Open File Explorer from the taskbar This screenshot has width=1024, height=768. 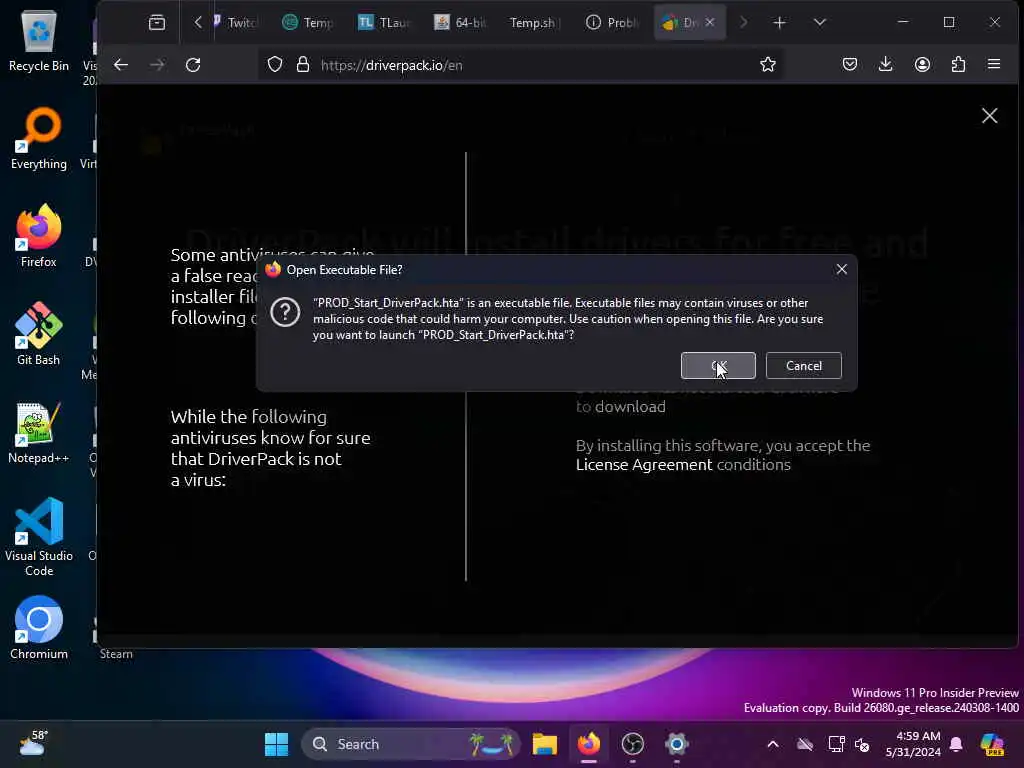coord(544,744)
